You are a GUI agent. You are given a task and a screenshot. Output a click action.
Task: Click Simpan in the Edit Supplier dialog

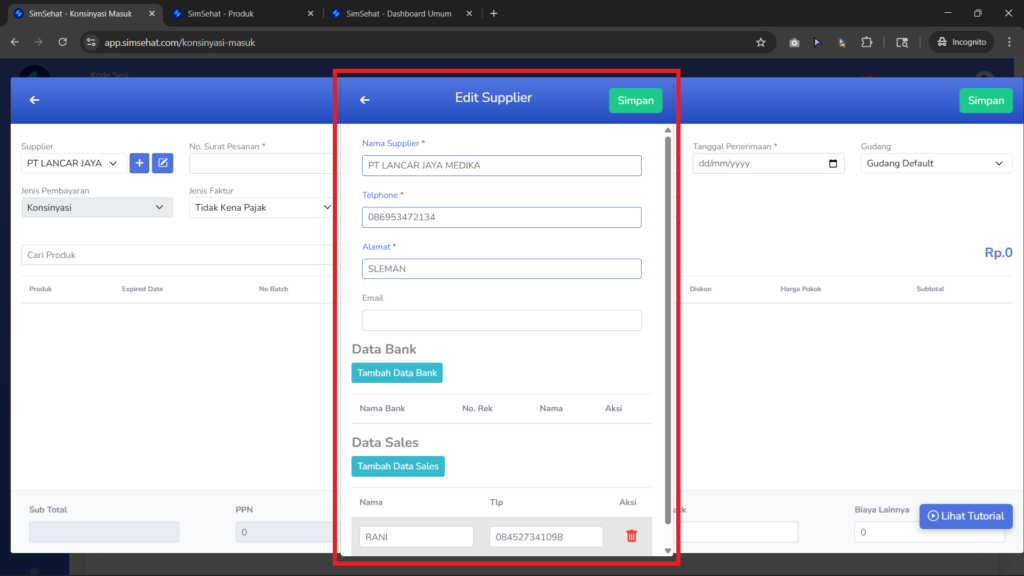[635, 101]
